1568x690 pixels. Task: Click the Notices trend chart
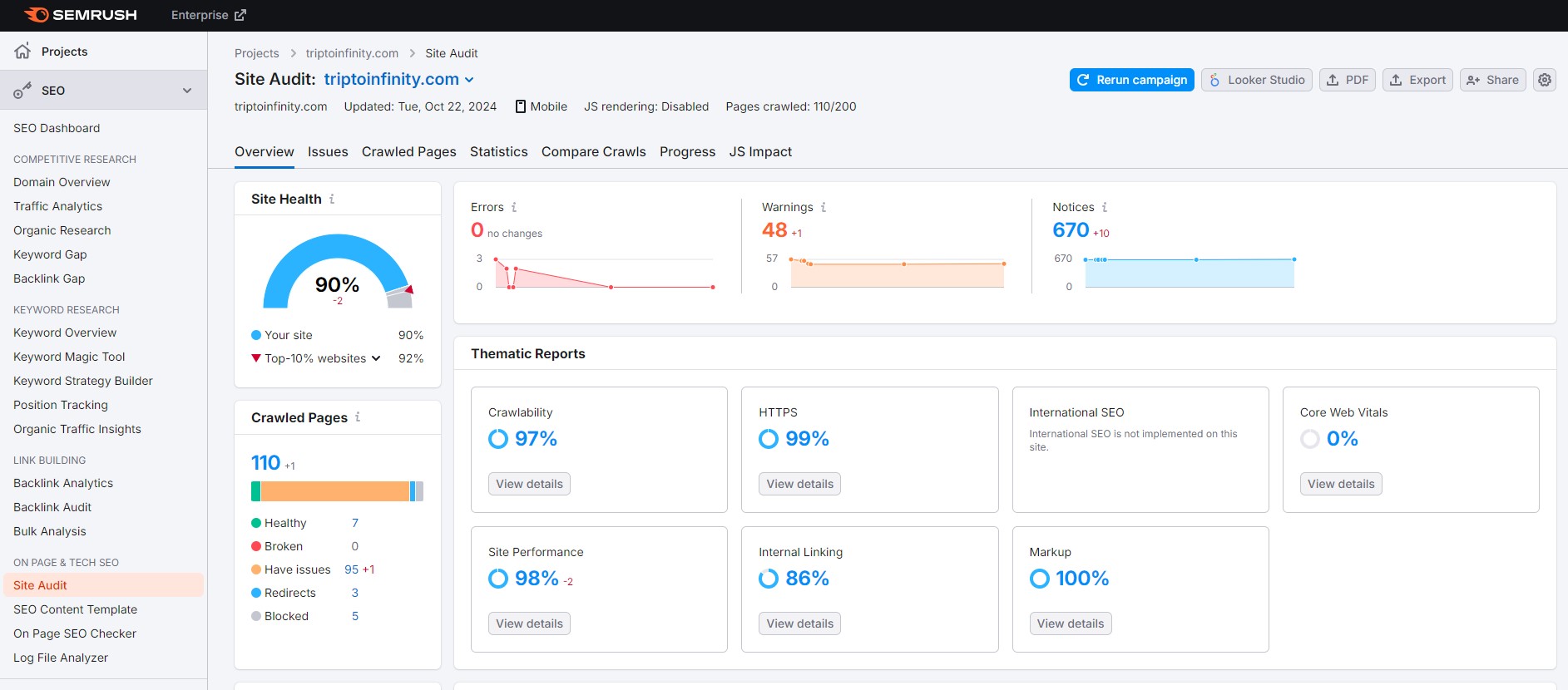1190,273
